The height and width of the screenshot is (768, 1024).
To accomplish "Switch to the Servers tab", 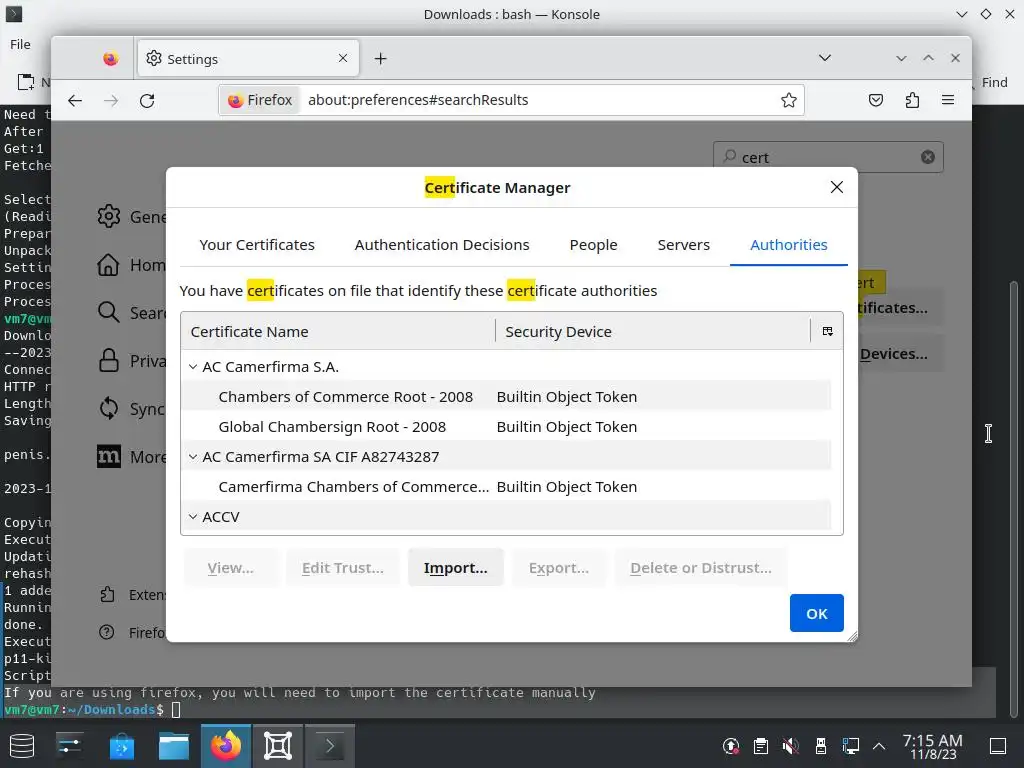I will (683, 245).
